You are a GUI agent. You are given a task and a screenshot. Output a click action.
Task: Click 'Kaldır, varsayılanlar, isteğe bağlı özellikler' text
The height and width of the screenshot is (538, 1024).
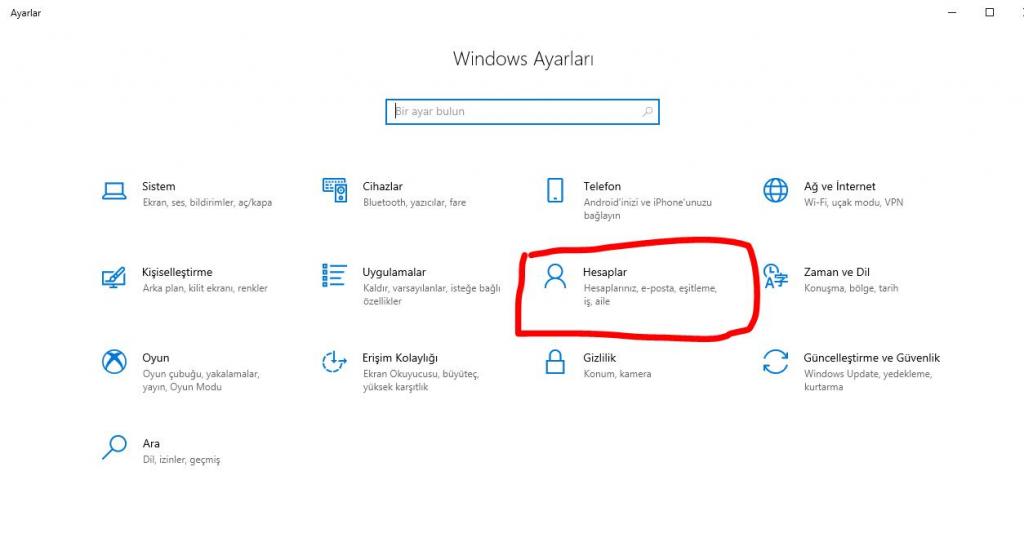click(x=432, y=294)
